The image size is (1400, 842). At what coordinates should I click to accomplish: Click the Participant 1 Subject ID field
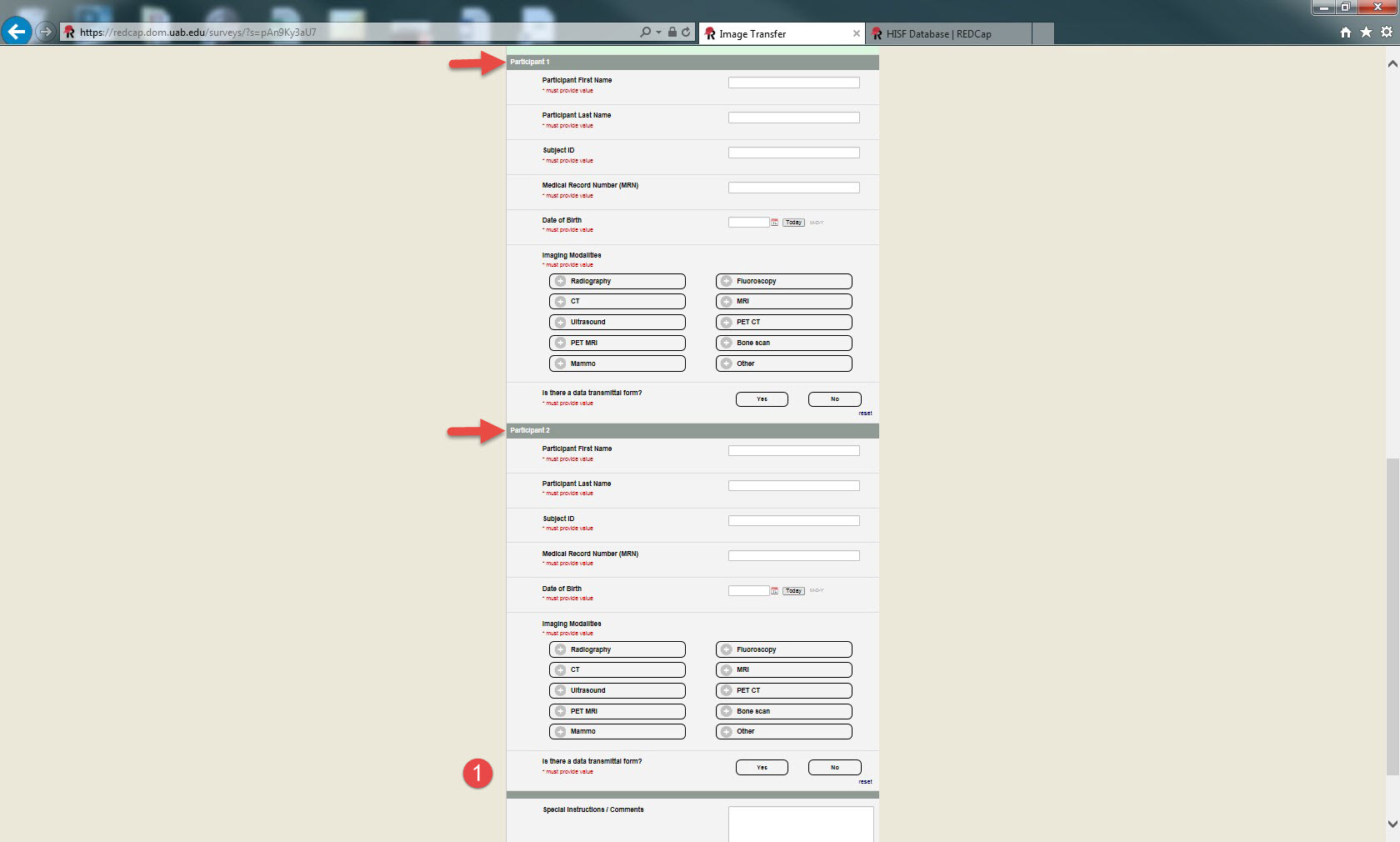pos(793,153)
